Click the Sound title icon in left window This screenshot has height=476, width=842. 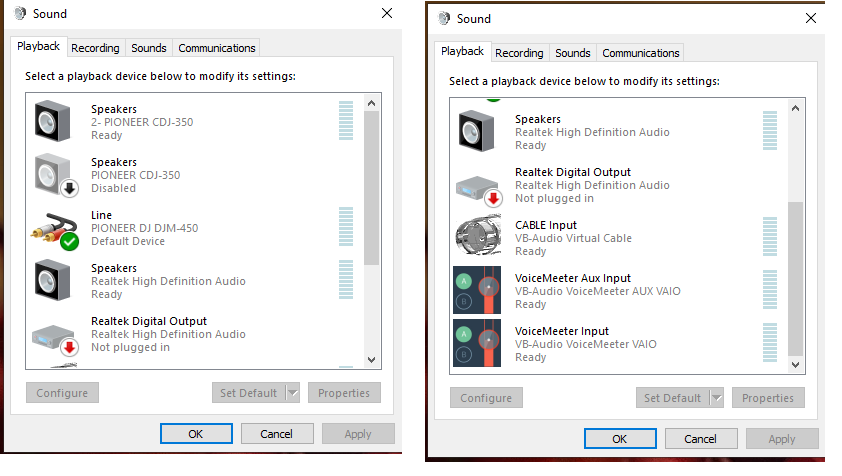(20, 13)
